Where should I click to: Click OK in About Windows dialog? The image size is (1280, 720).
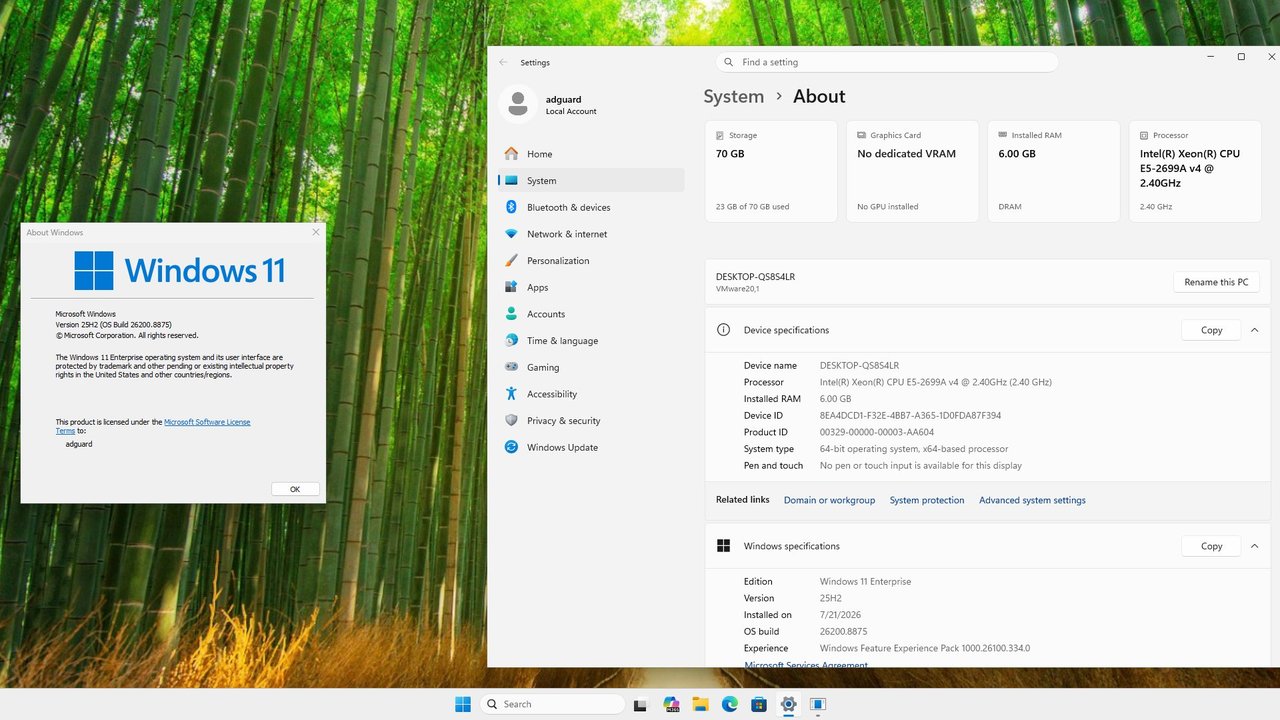pos(295,489)
